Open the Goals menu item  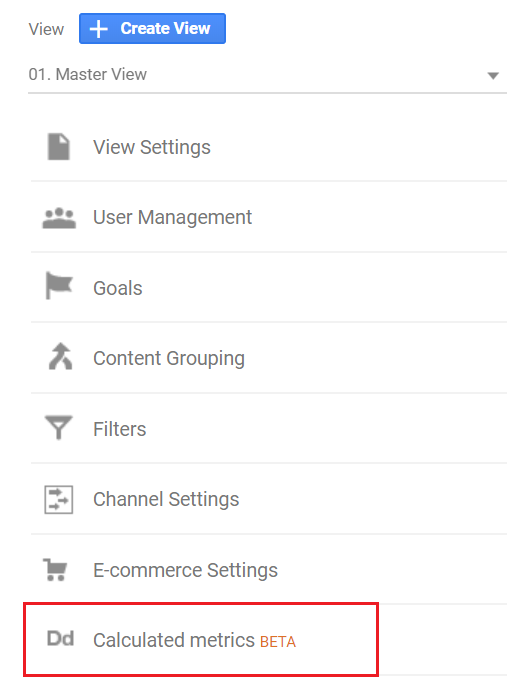tap(118, 288)
